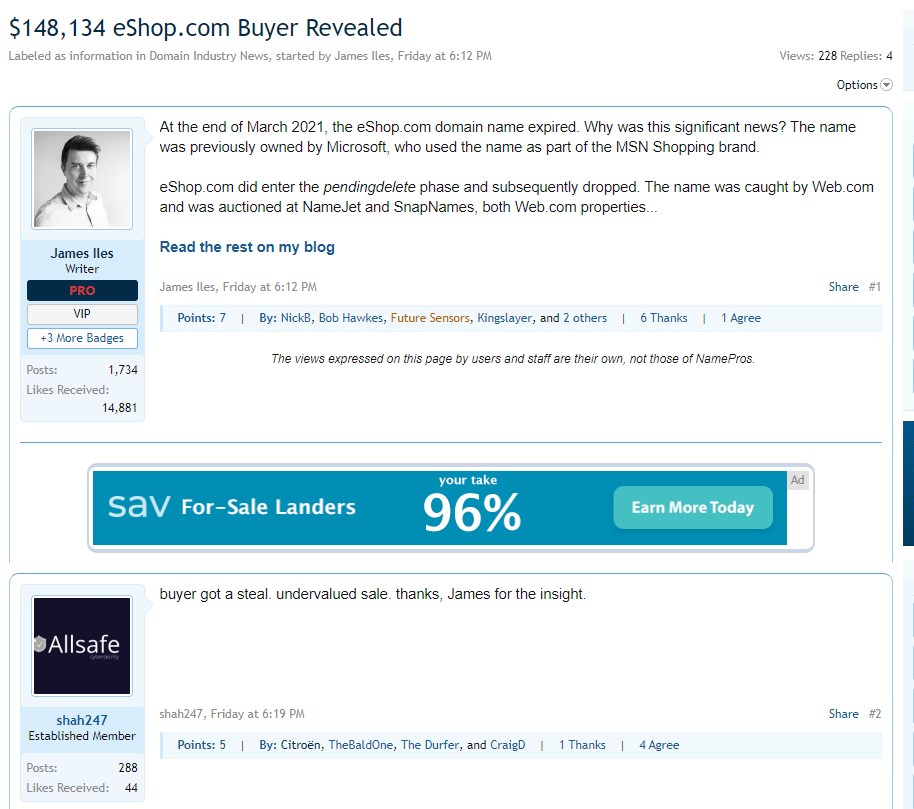Click 6 Thanks on first post
This screenshot has height=809, width=914.
[x=663, y=318]
